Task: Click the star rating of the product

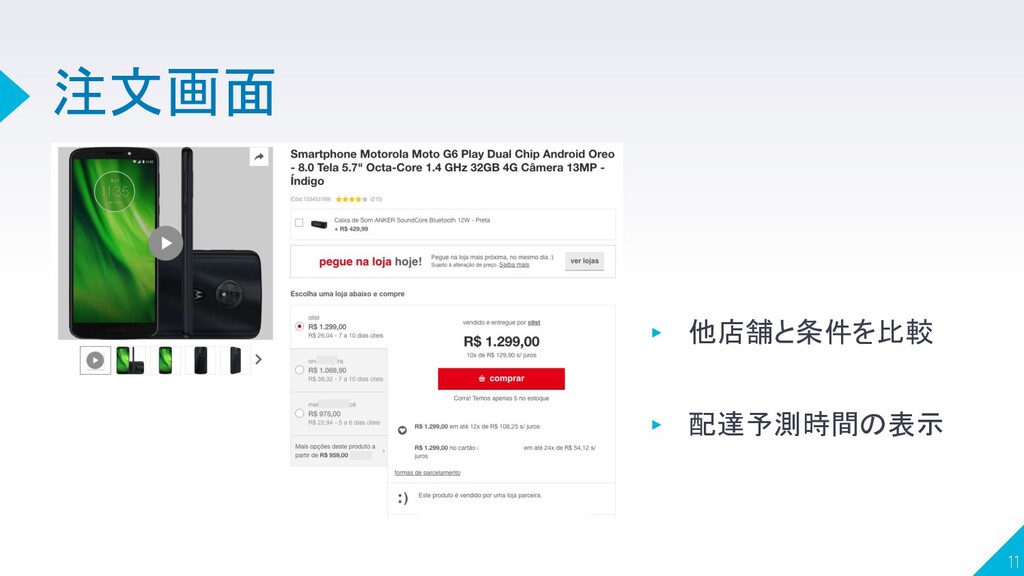Action: (x=351, y=199)
